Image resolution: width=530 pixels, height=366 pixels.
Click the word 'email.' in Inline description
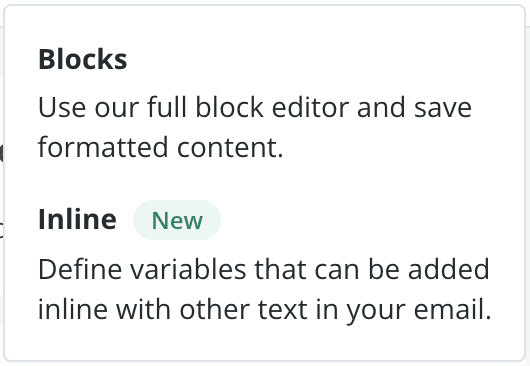453,310
